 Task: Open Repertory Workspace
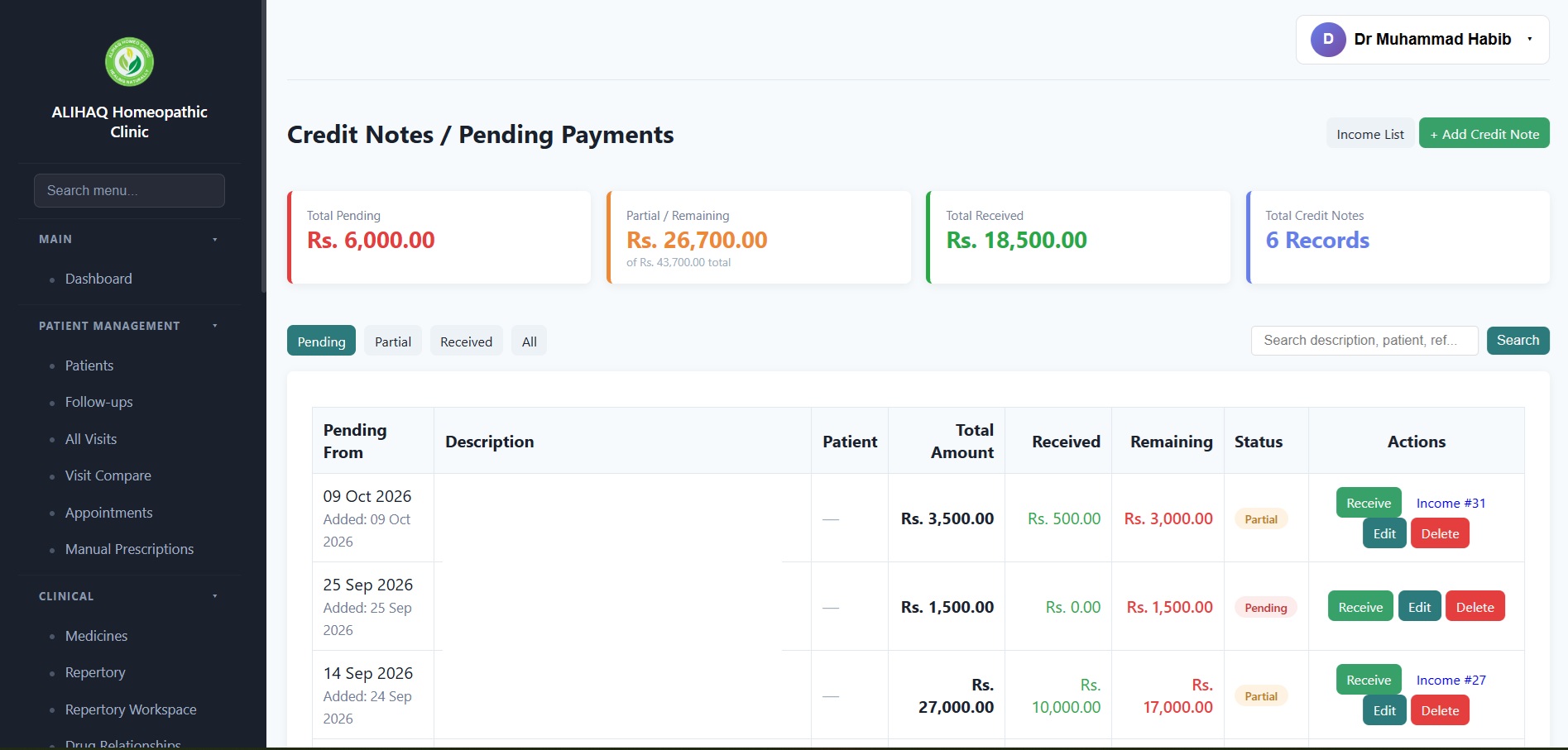[131, 709]
